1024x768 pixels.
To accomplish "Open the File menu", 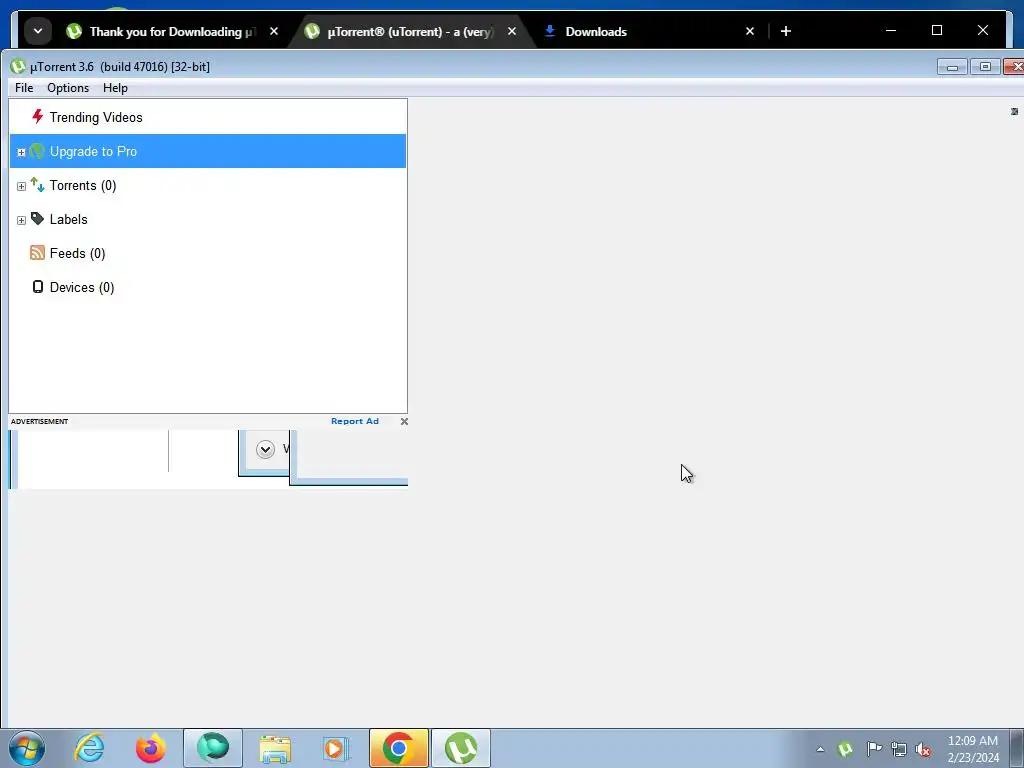I will [24, 88].
